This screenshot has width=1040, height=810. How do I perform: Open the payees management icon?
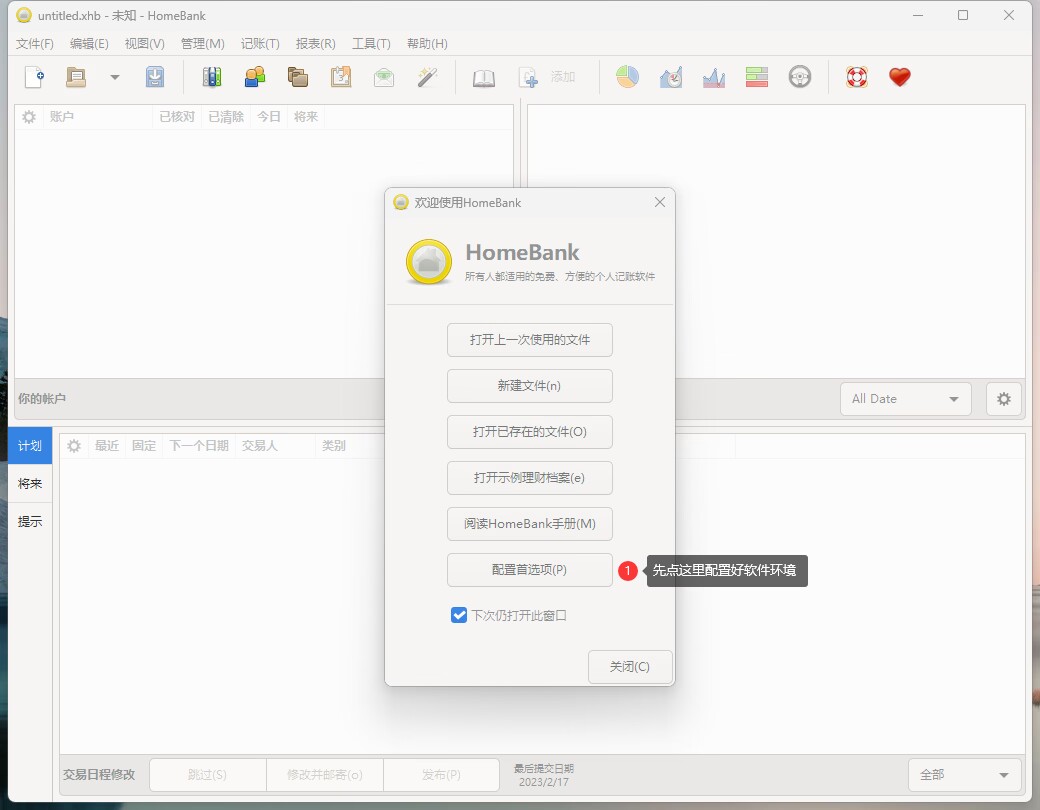pyautogui.click(x=255, y=77)
